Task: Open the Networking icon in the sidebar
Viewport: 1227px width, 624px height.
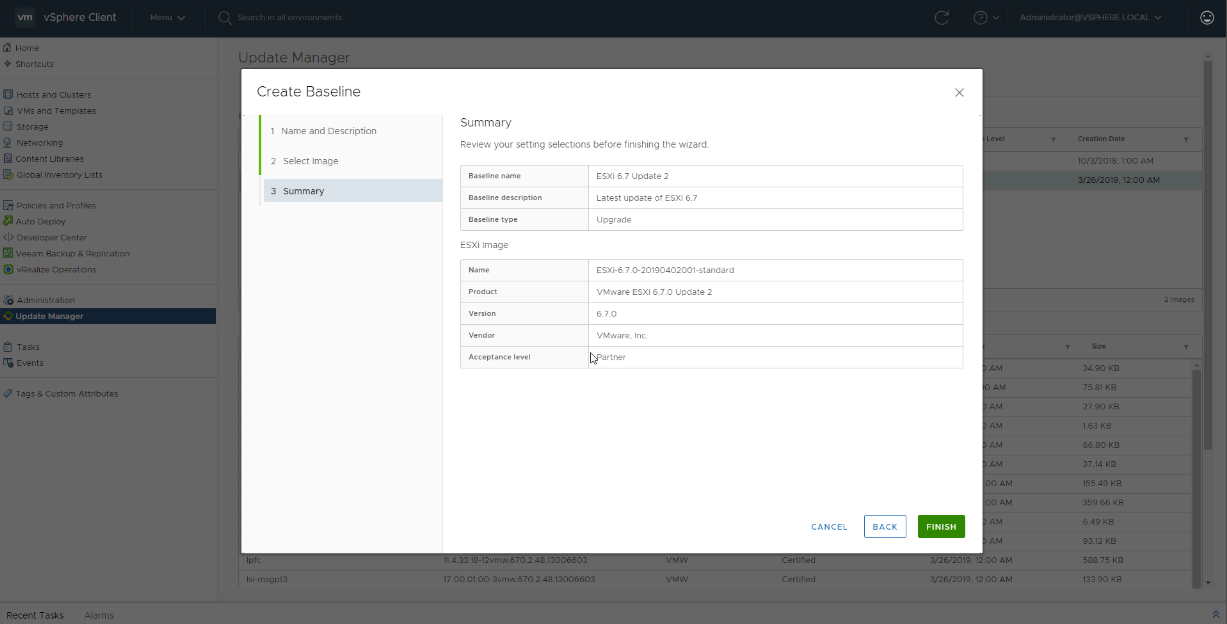Action: coord(7,143)
